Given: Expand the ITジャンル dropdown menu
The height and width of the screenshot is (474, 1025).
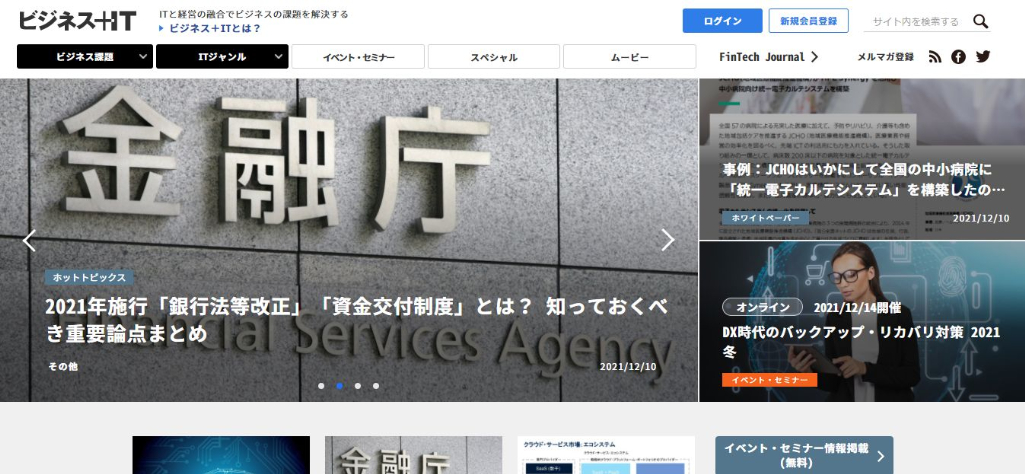Looking at the screenshot, I should coord(222,57).
